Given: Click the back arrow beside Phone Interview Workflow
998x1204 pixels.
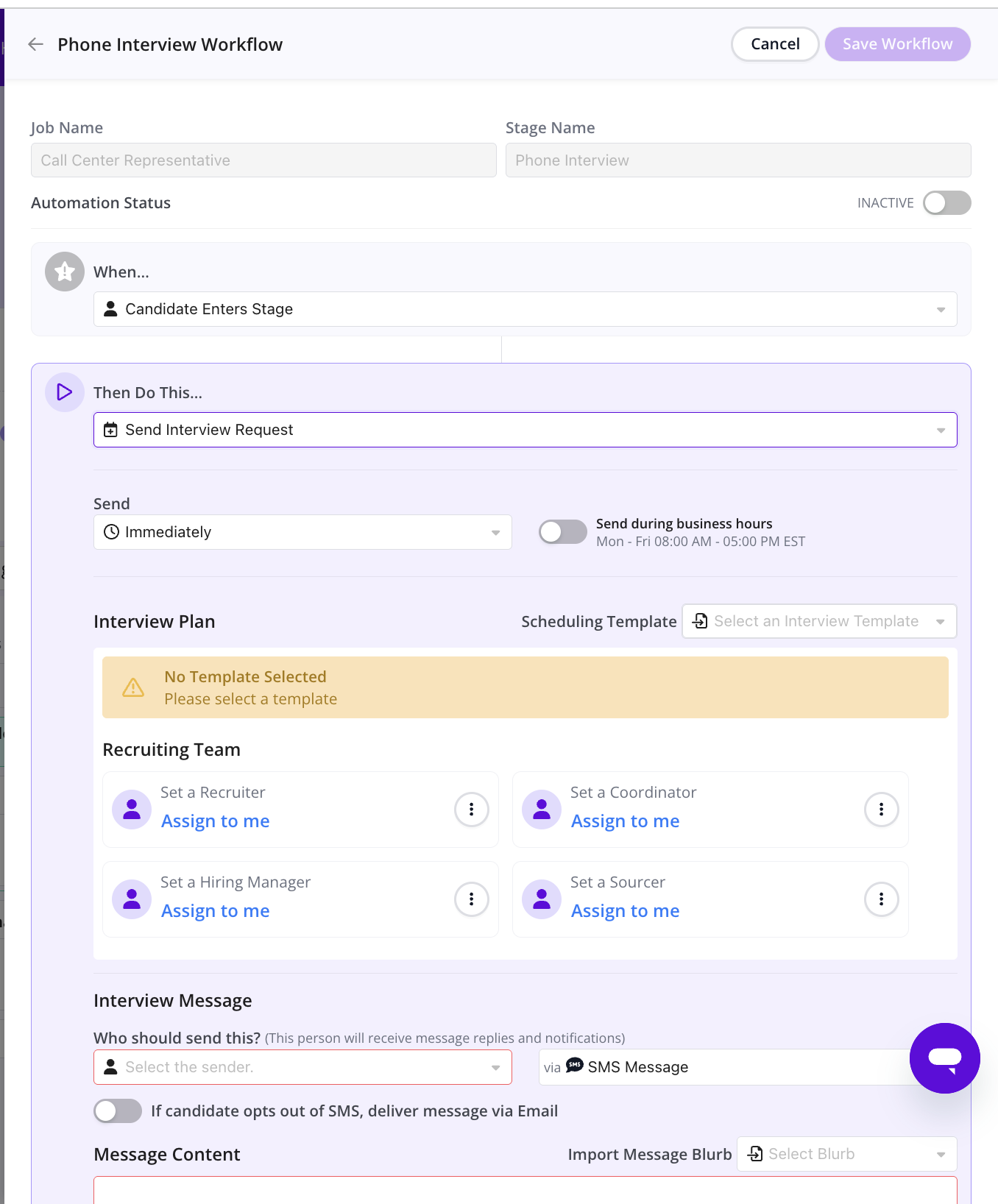Looking at the screenshot, I should click(35, 45).
